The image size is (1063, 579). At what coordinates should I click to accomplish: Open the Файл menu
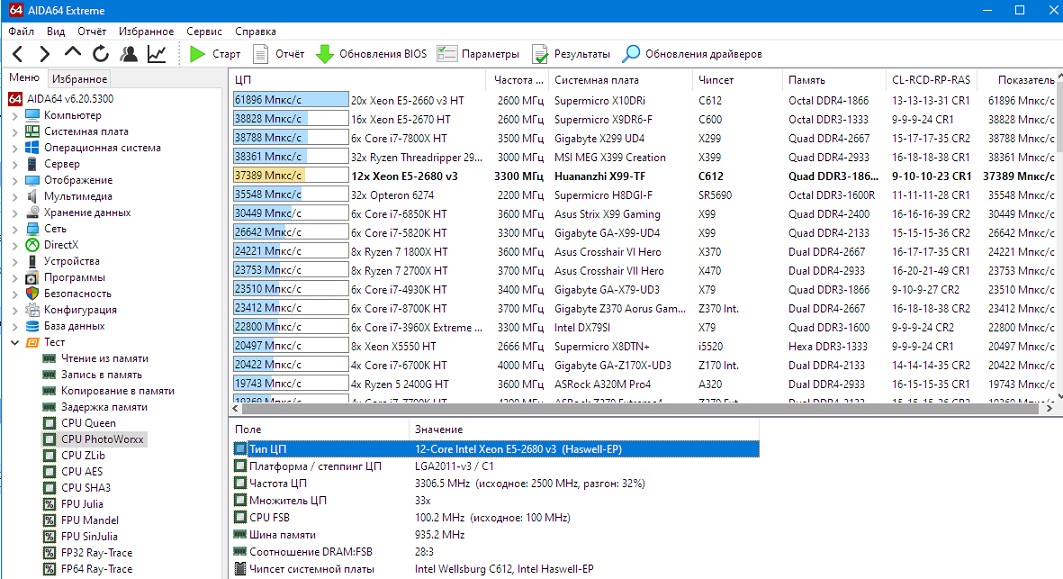click(21, 31)
